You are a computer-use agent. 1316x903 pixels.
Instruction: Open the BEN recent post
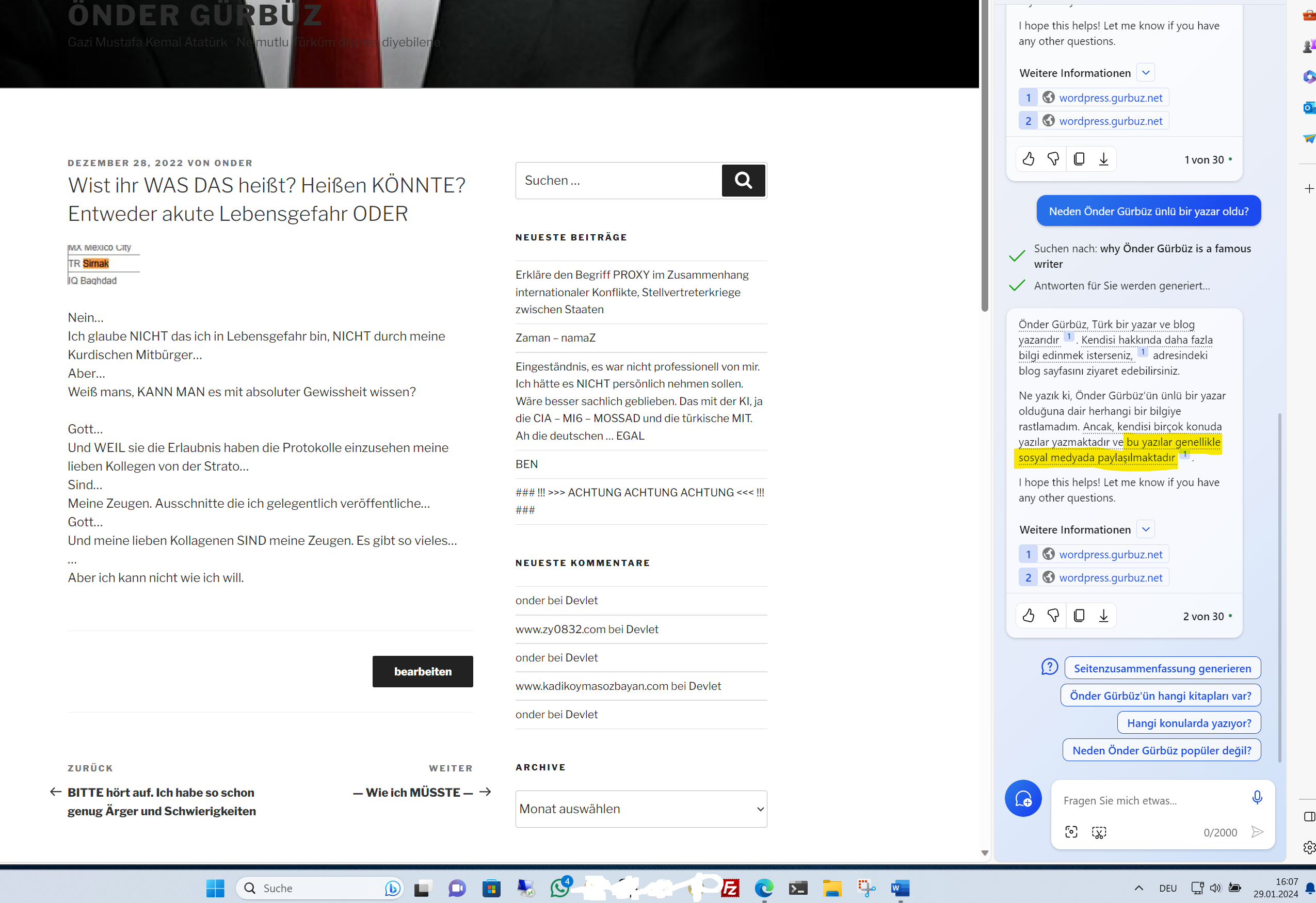(526, 464)
